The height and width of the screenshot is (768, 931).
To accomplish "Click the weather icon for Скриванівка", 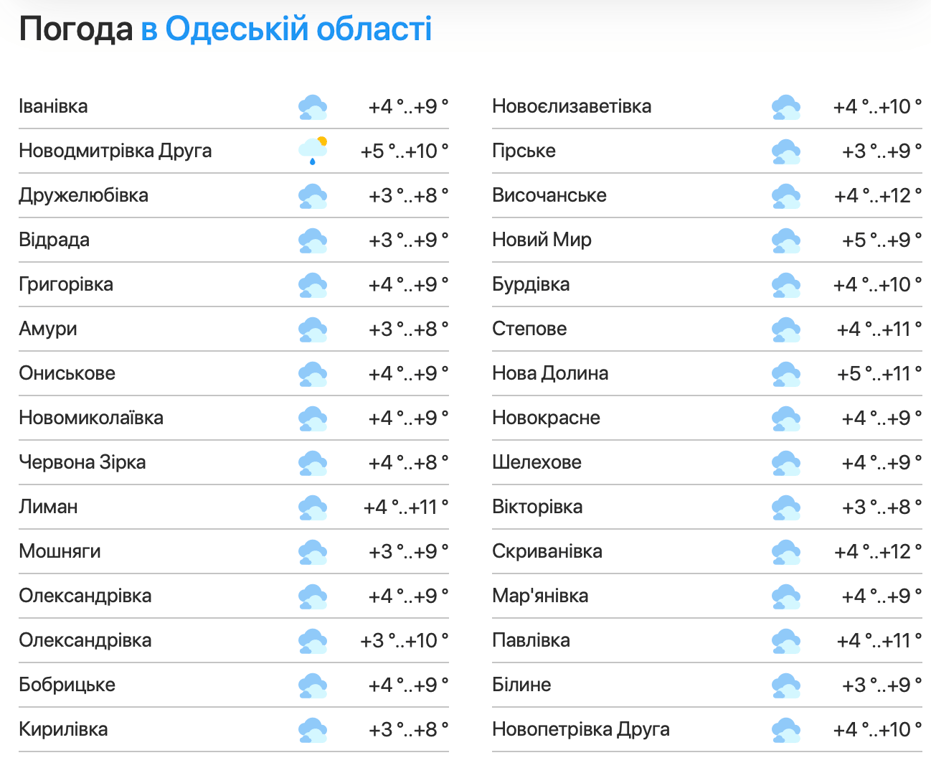I will tap(786, 552).
